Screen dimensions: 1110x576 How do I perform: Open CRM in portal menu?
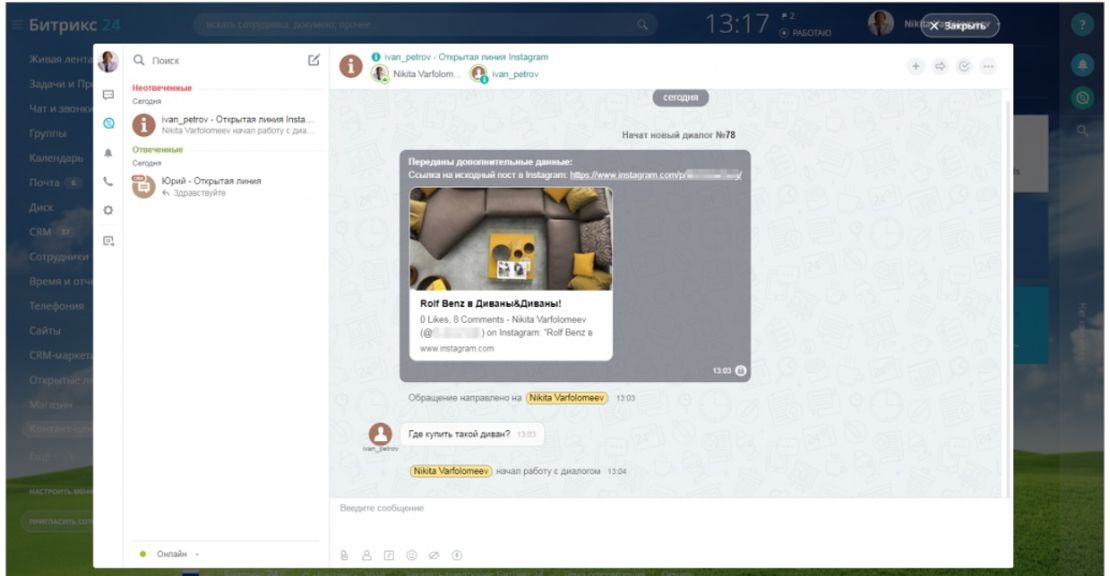(40, 232)
